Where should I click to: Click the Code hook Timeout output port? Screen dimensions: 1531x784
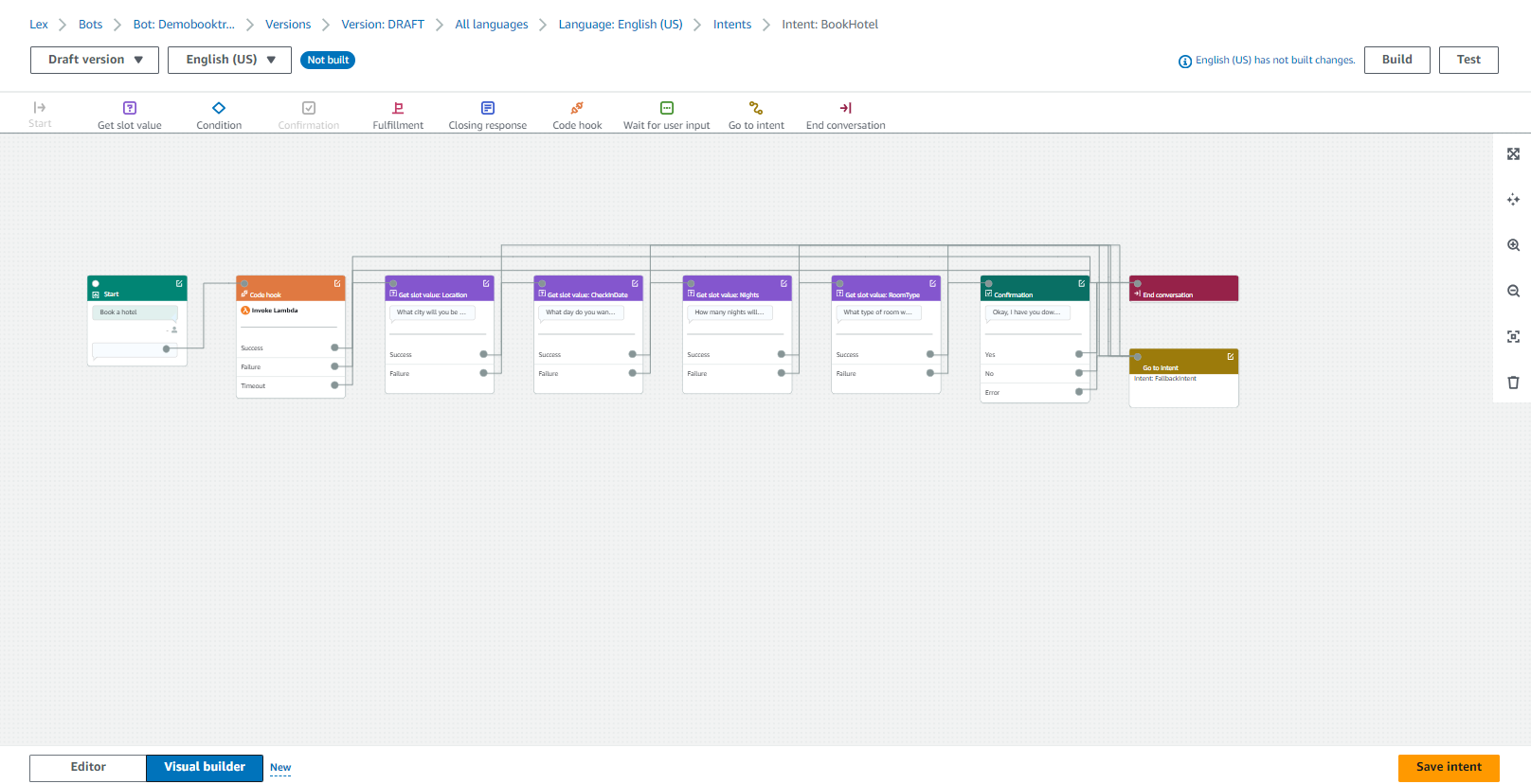tap(334, 385)
